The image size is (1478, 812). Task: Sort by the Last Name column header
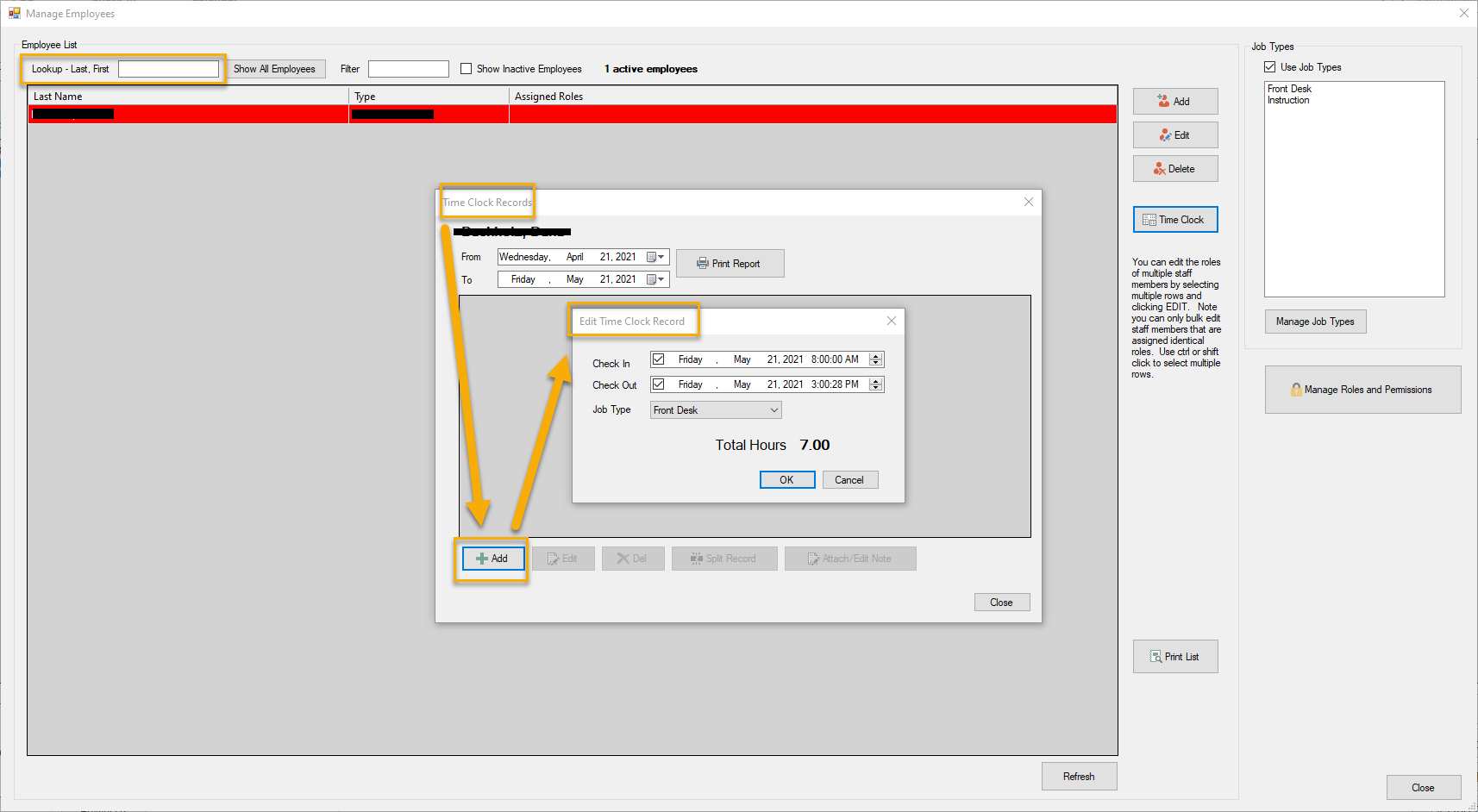click(188, 97)
